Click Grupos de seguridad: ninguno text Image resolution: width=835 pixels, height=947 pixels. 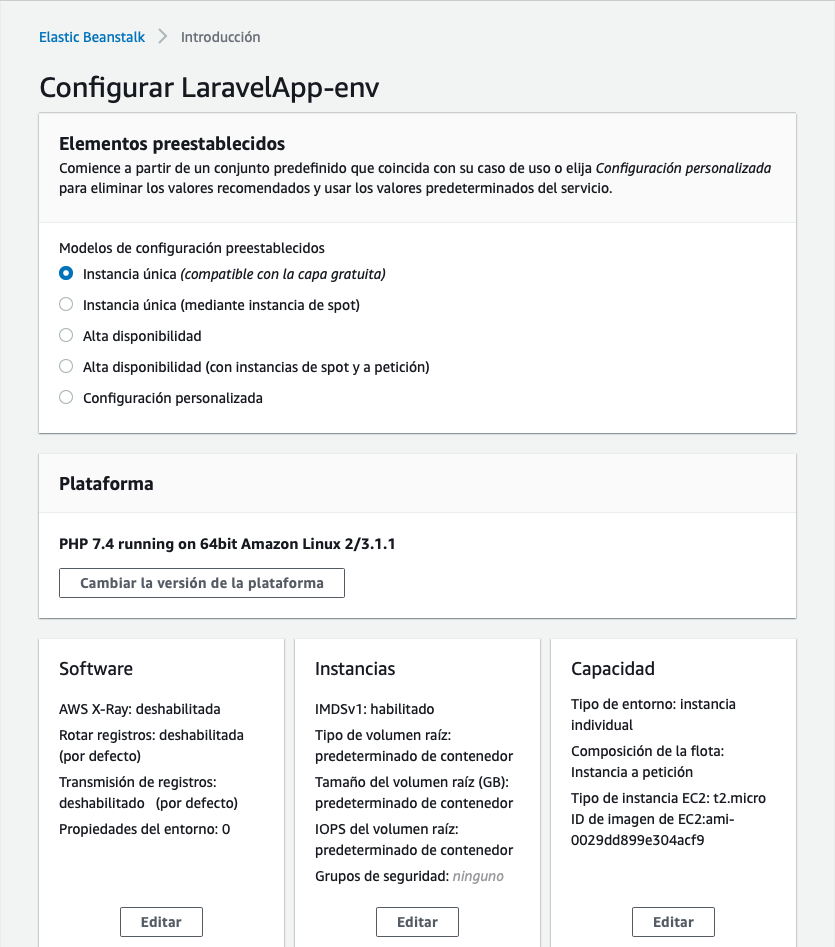[x=409, y=876]
